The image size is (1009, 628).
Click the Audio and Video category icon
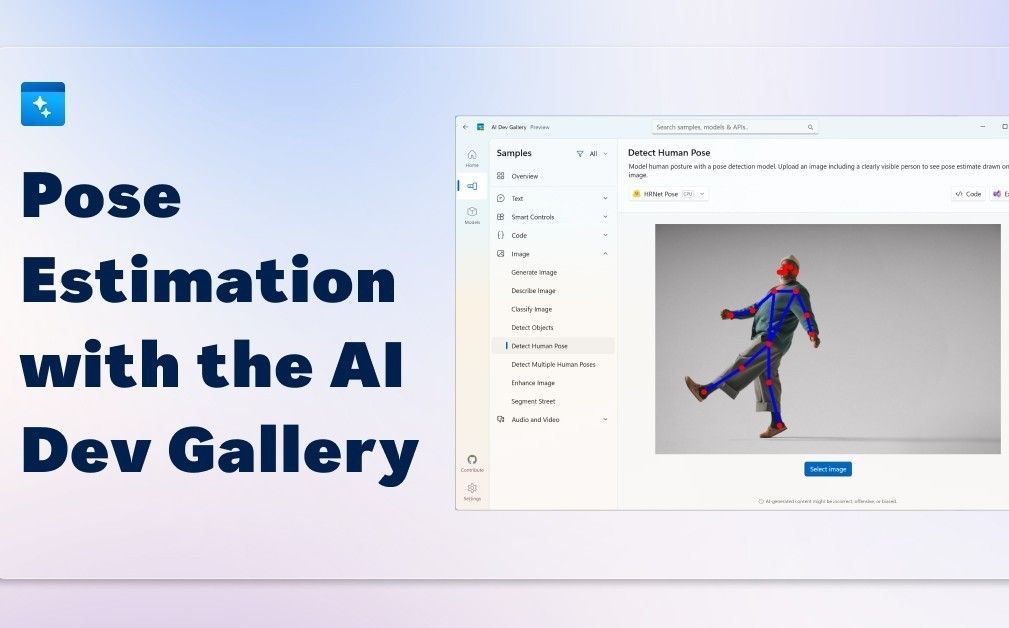tap(501, 419)
